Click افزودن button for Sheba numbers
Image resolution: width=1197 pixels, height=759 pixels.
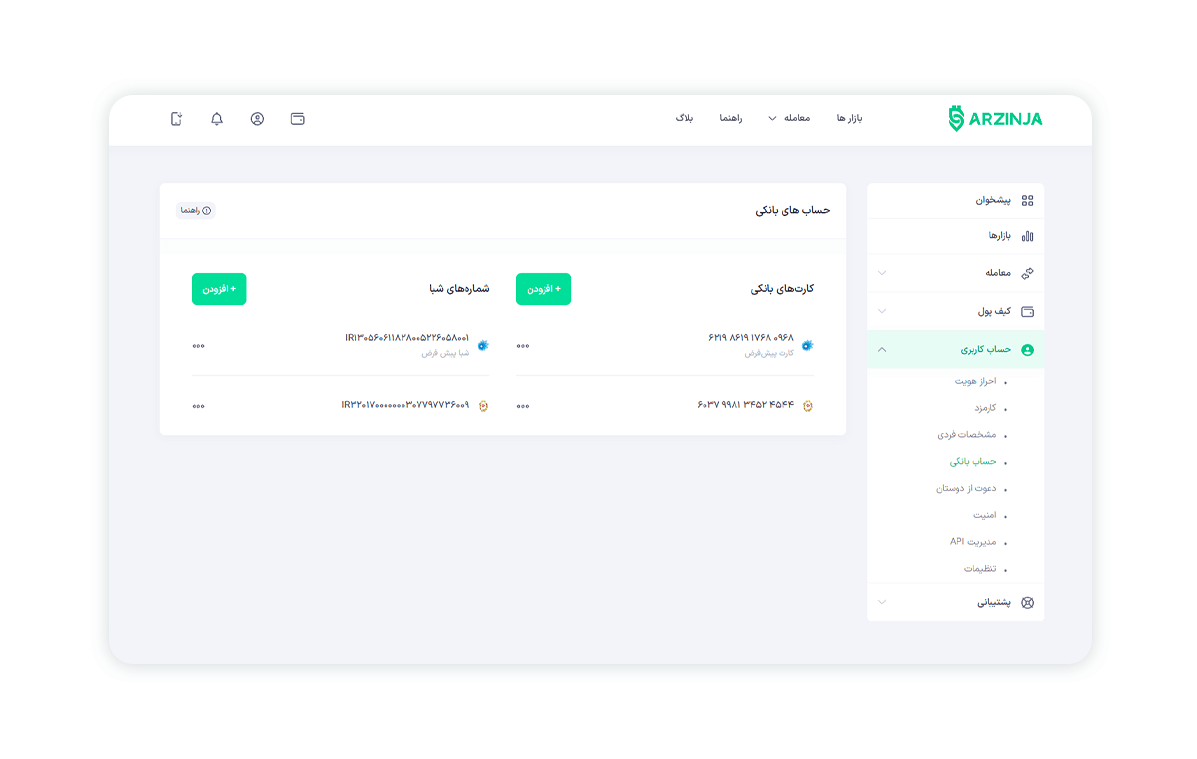click(219, 289)
